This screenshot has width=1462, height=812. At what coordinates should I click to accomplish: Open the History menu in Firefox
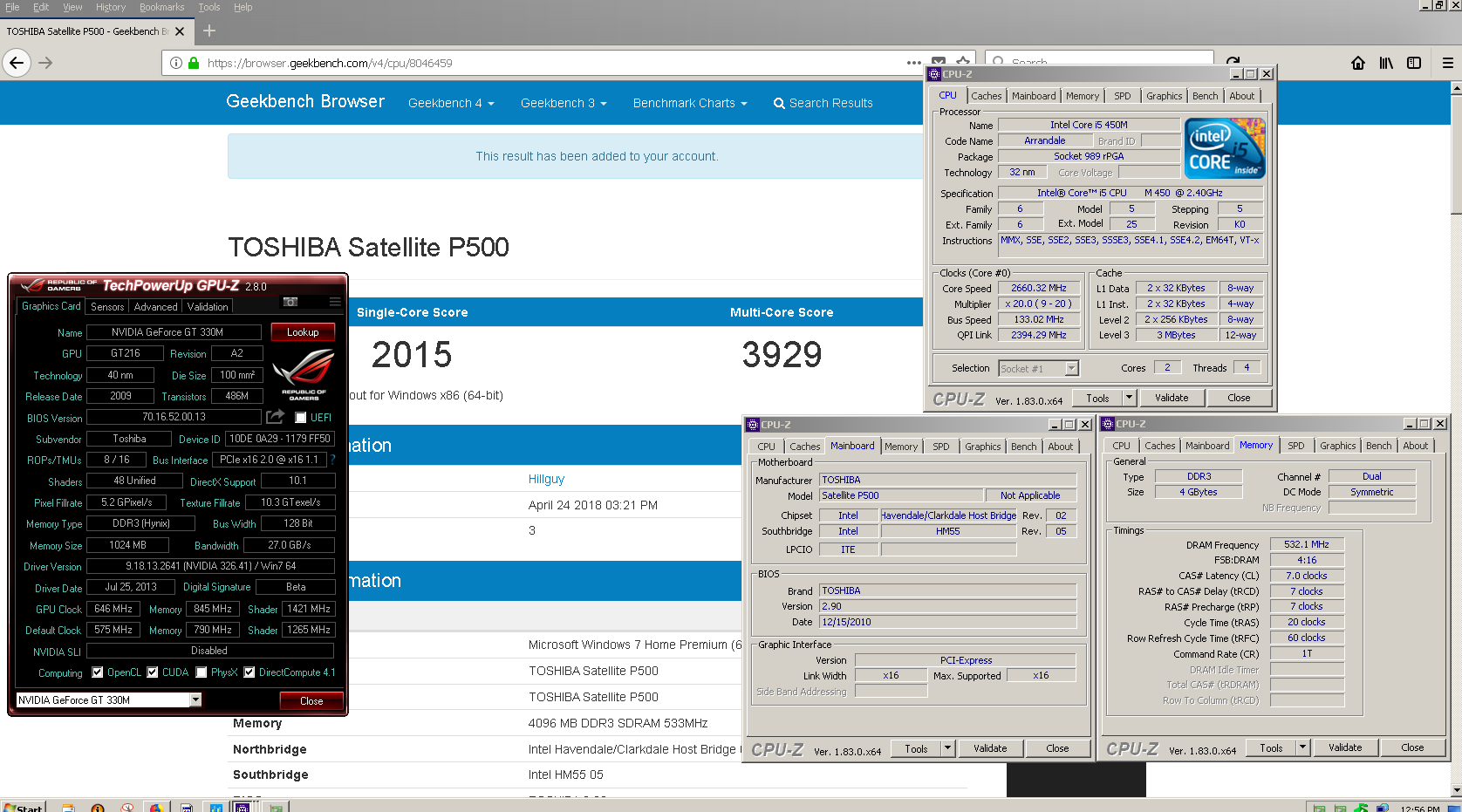pyautogui.click(x=111, y=7)
